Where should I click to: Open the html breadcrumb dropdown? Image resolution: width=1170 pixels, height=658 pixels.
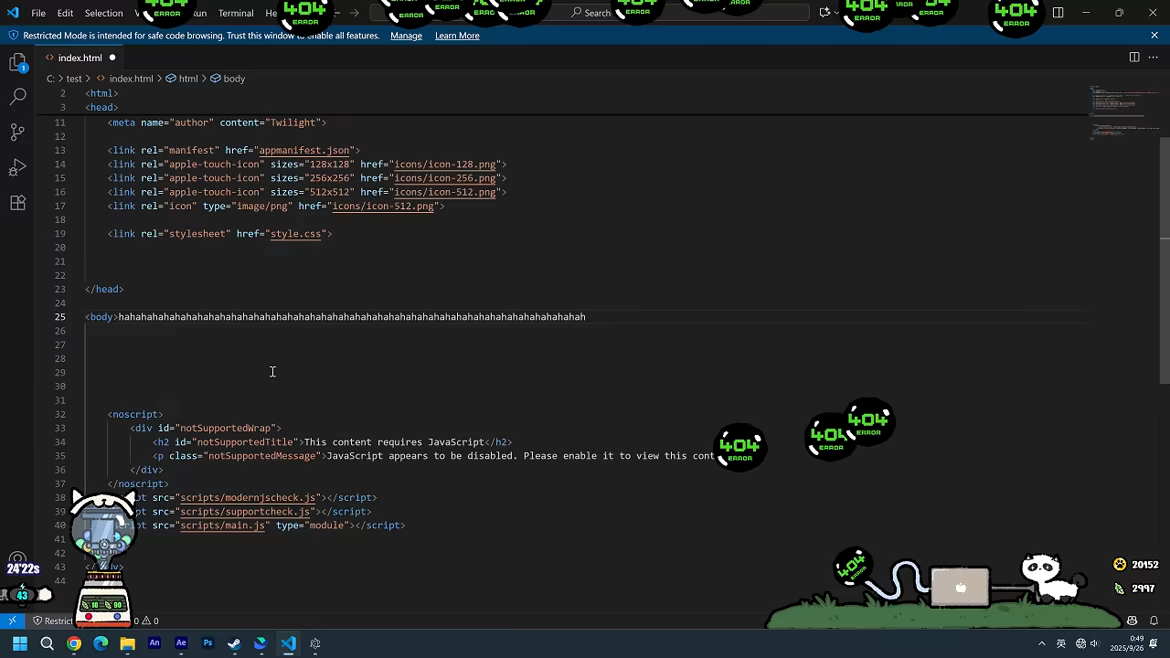[x=183, y=78]
